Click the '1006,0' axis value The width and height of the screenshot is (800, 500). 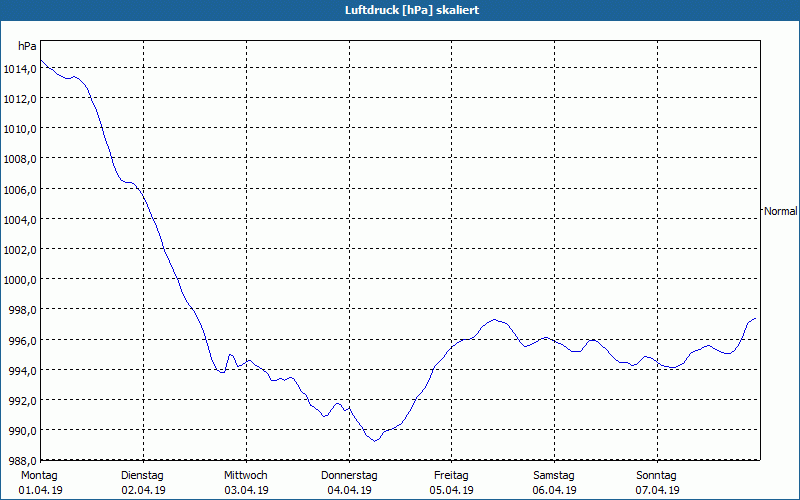(20, 190)
